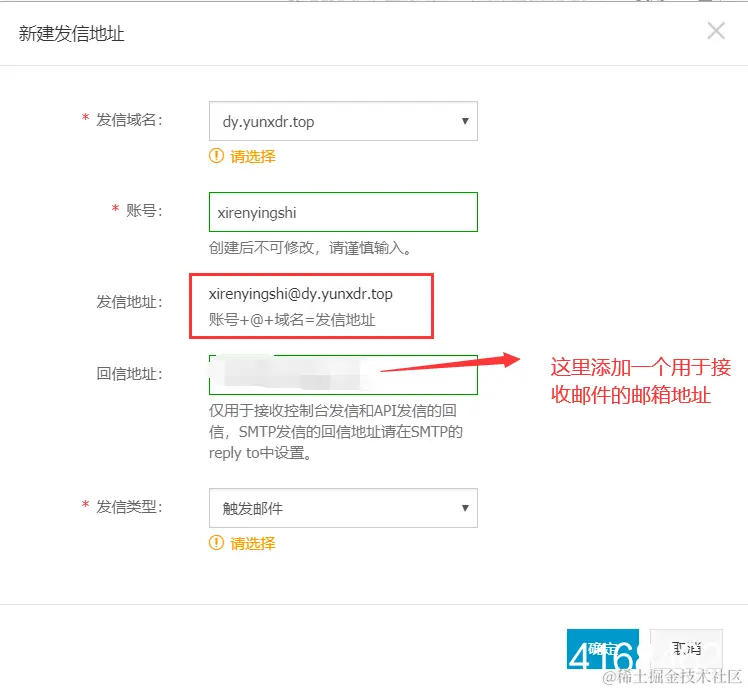Click the 创建后不可修改，请谨慎输入 hint text
This screenshot has height=691, width=748.
click(310, 248)
